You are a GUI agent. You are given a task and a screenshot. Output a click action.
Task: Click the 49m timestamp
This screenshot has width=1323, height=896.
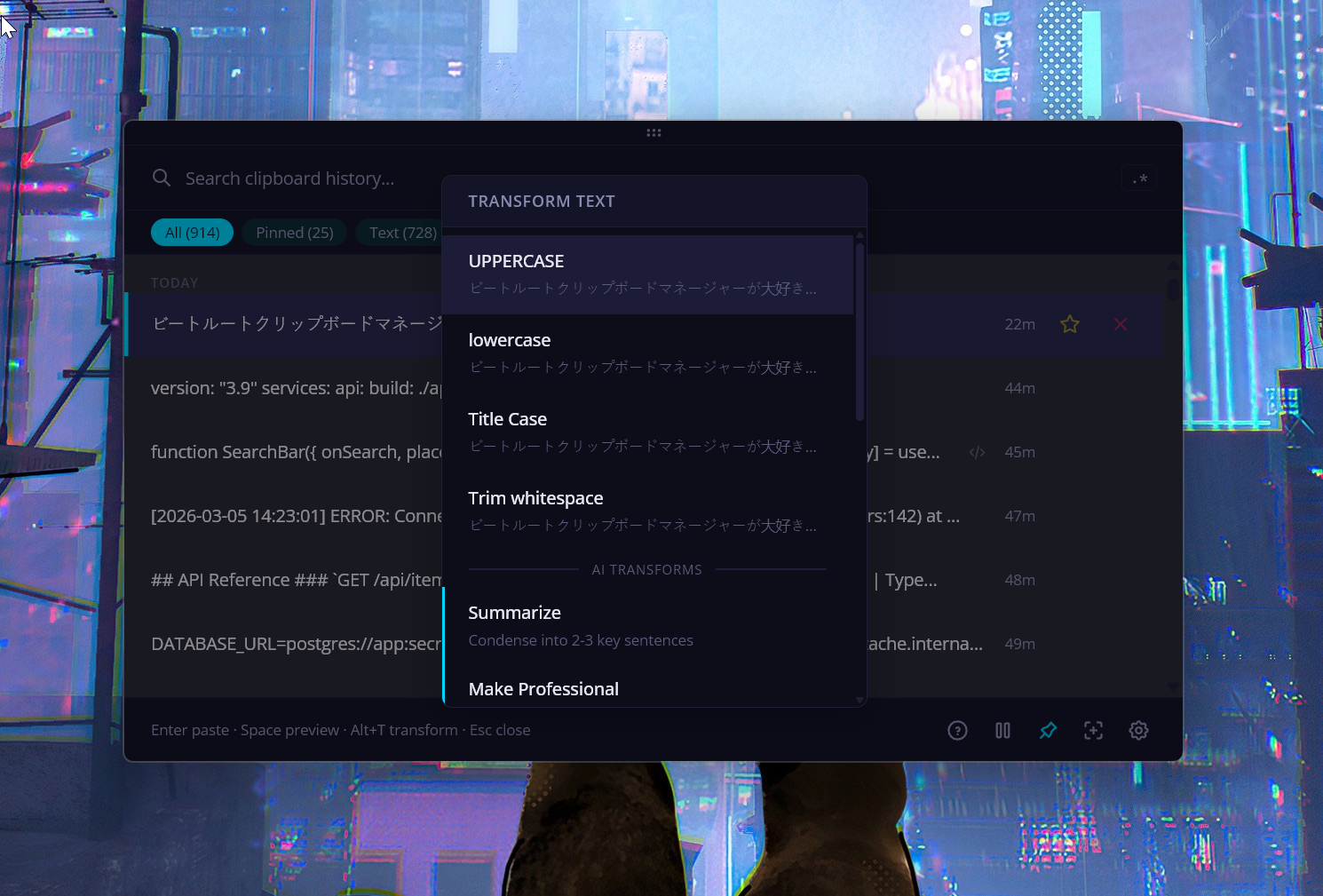tap(1019, 645)
